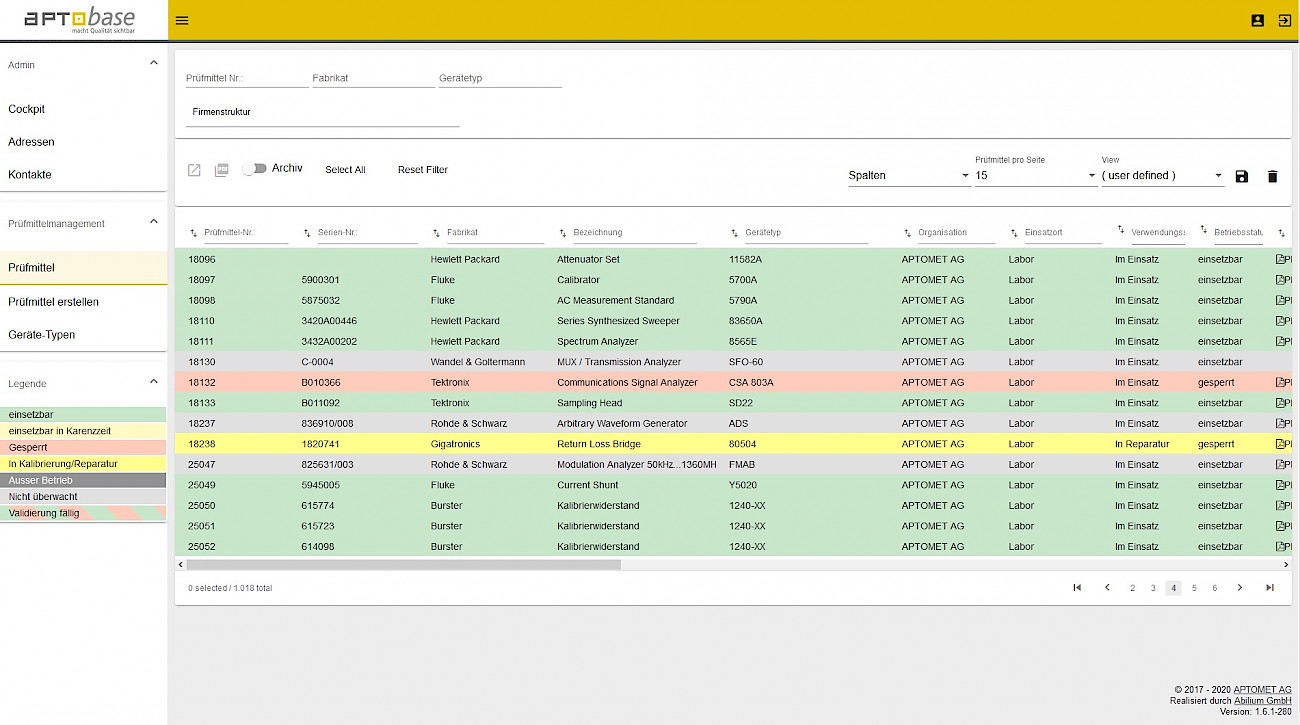Open the hamburger navigation menu
This screenshot has width=1300, height=725.
181,20
